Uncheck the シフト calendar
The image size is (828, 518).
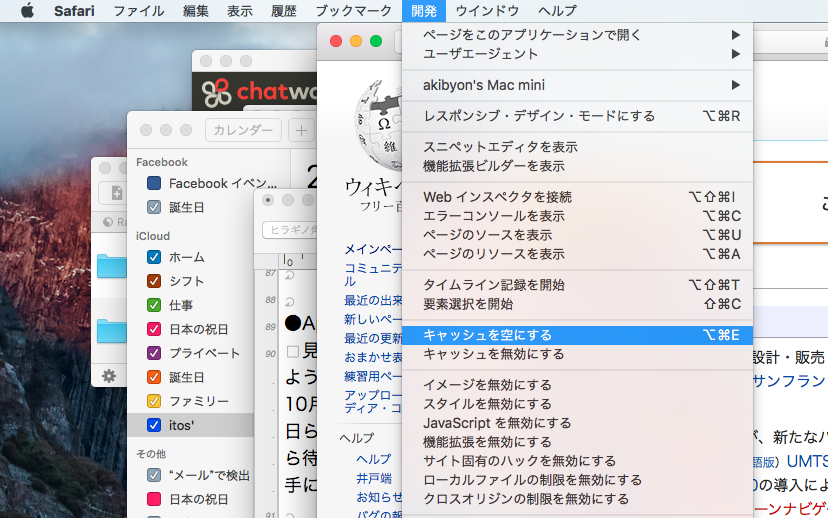tap(154, 281)
